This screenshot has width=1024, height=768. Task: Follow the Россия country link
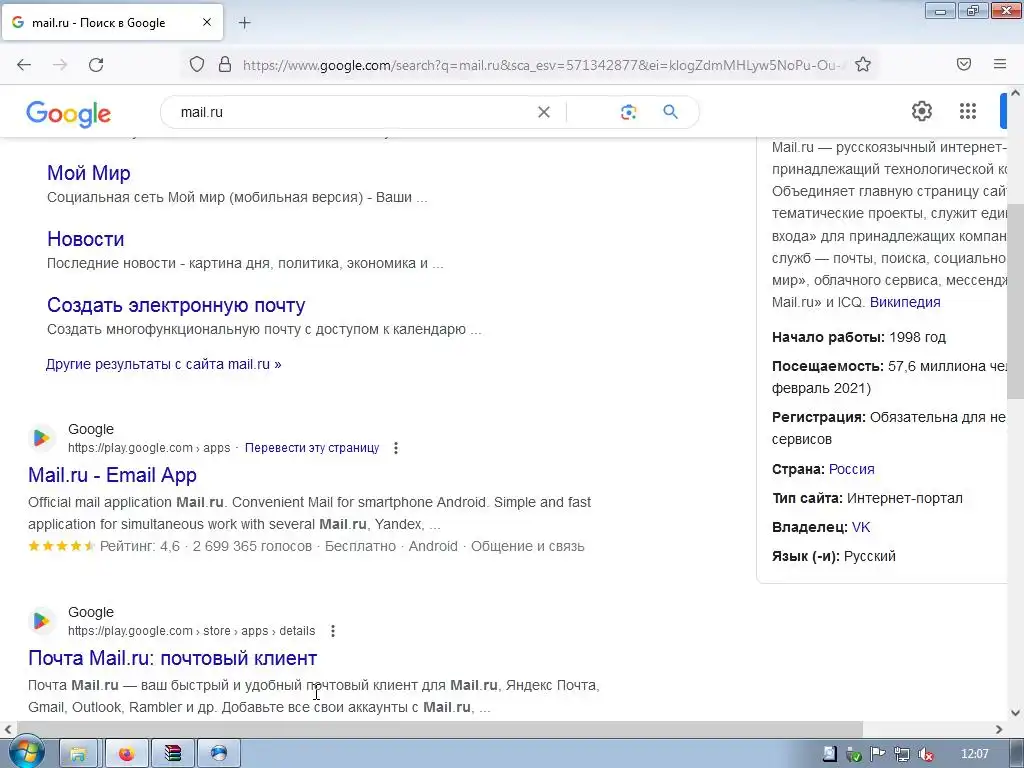point(852,470)
